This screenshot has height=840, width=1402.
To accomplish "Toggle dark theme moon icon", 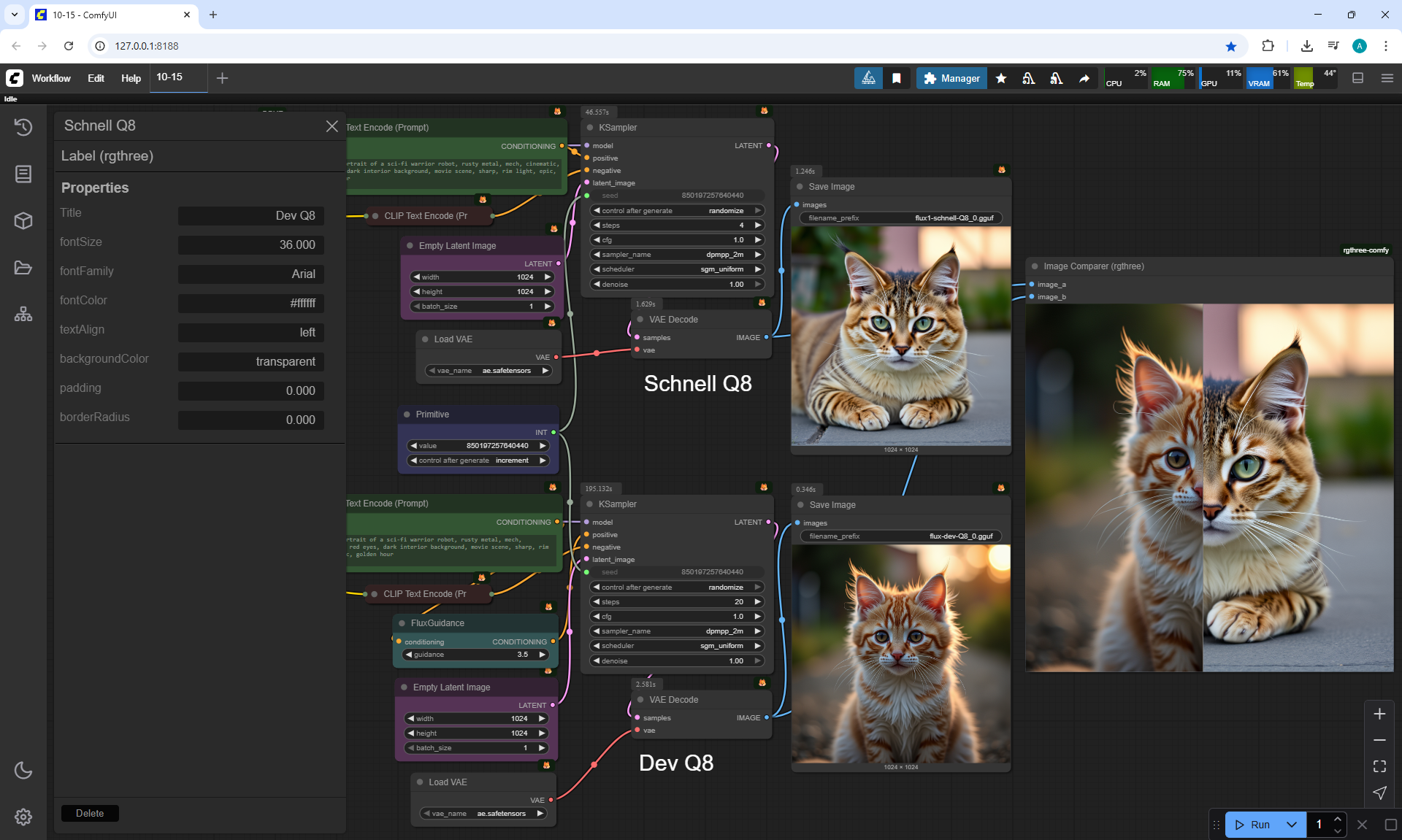I will tap(23, 770).
